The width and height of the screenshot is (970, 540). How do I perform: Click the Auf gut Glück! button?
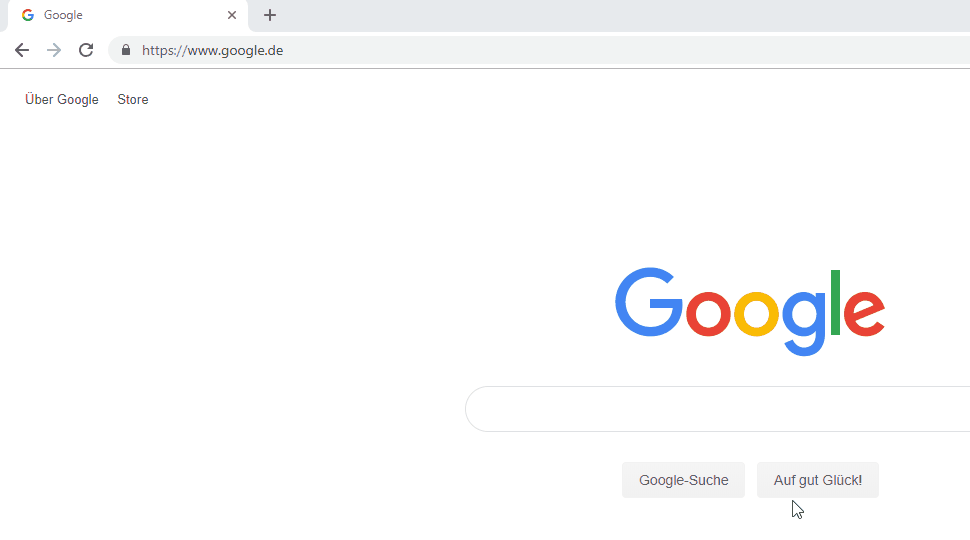point(818,480)
